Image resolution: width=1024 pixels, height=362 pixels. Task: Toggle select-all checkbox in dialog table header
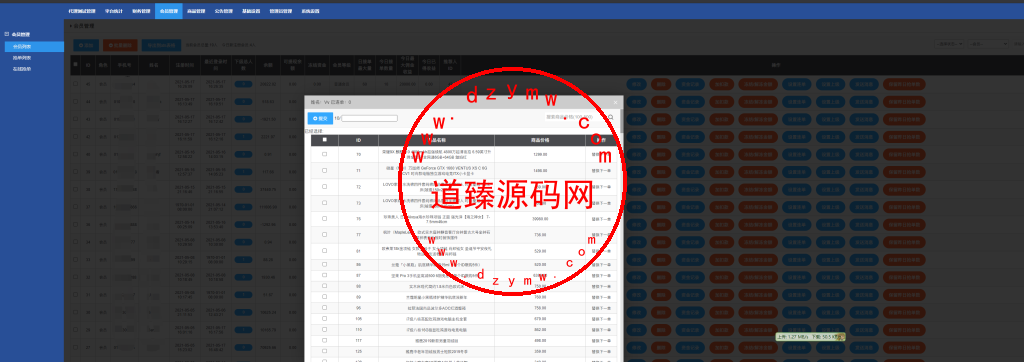(325, 140)
